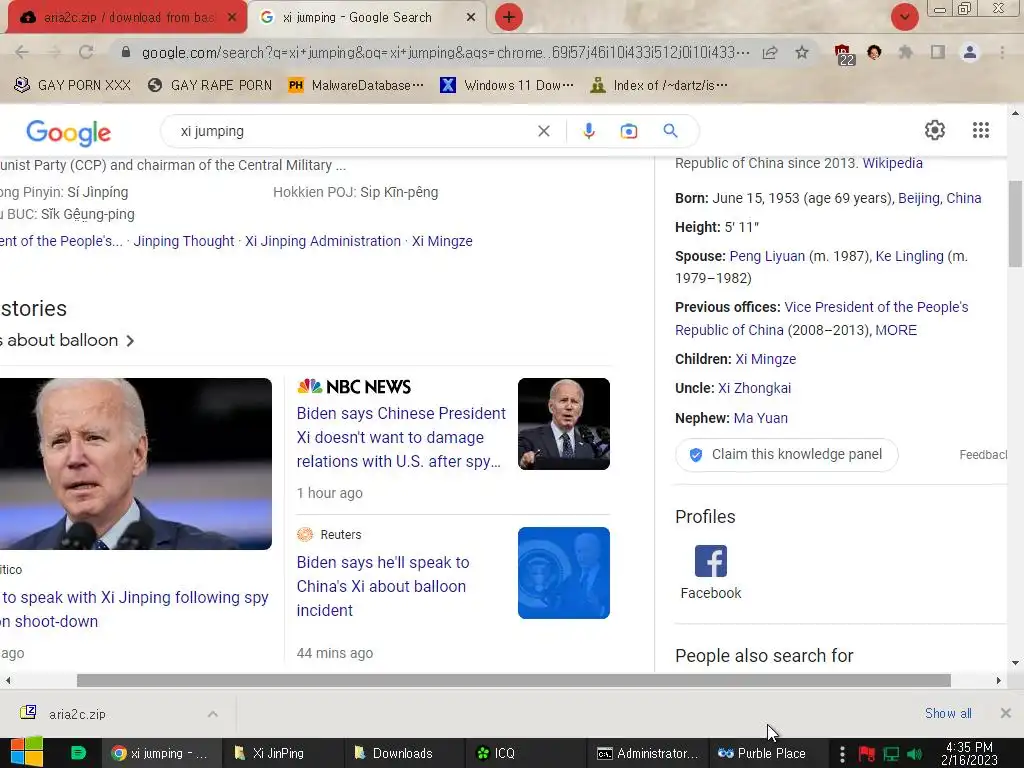The image size is (1024, 768).
Task: Open the Google apps grid
Action: click(x=980, y=130)
